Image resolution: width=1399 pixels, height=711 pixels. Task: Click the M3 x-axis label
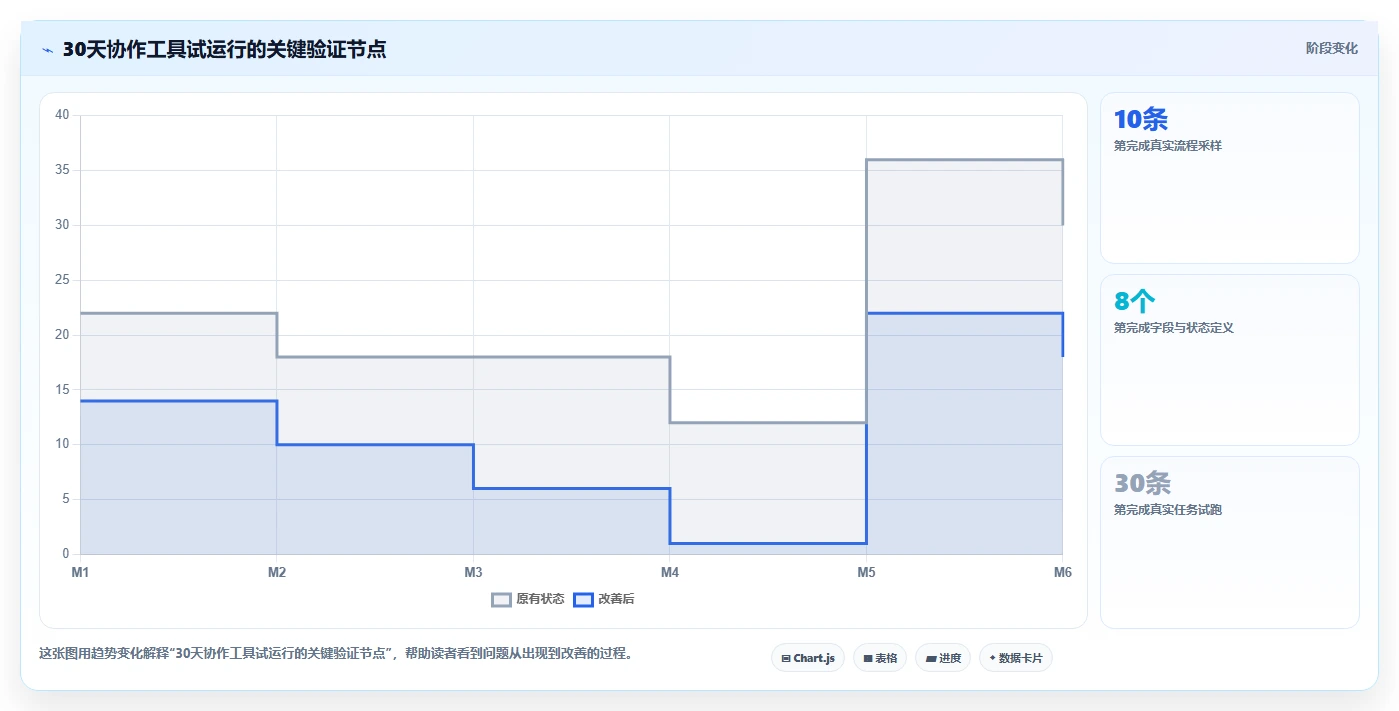473,573
